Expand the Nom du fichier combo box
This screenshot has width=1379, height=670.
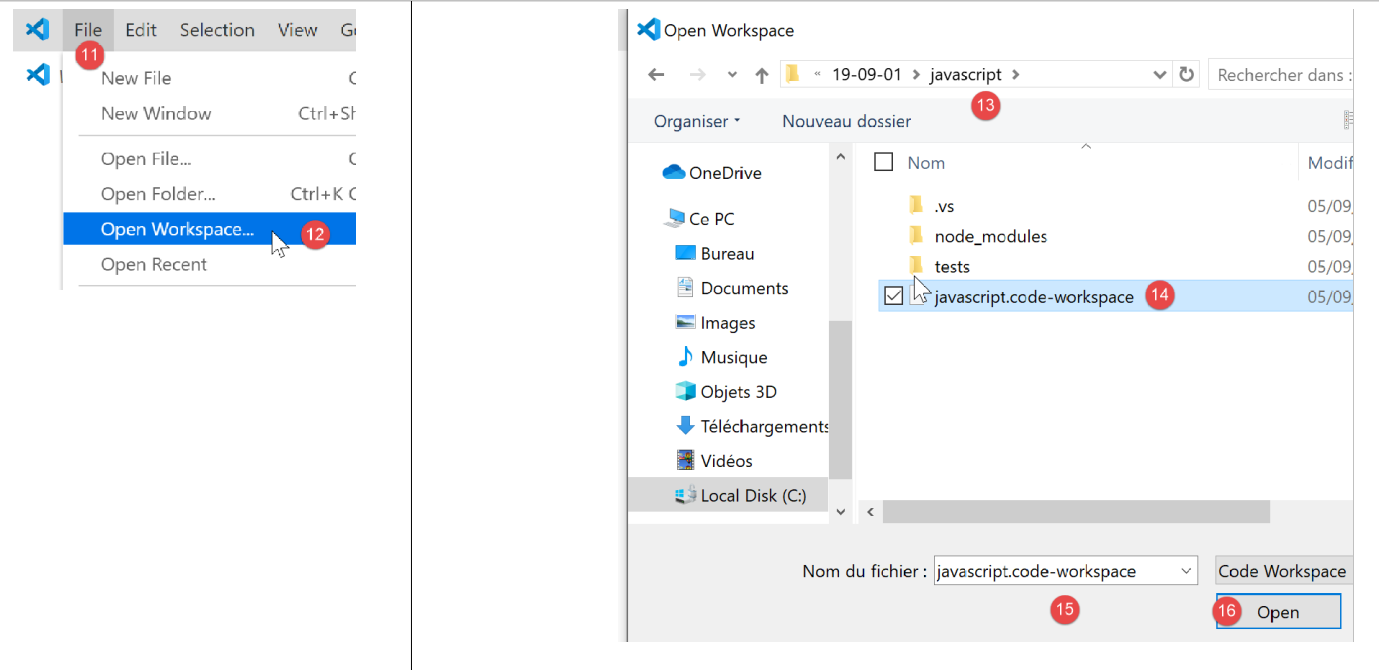[x=1186, y=571]
